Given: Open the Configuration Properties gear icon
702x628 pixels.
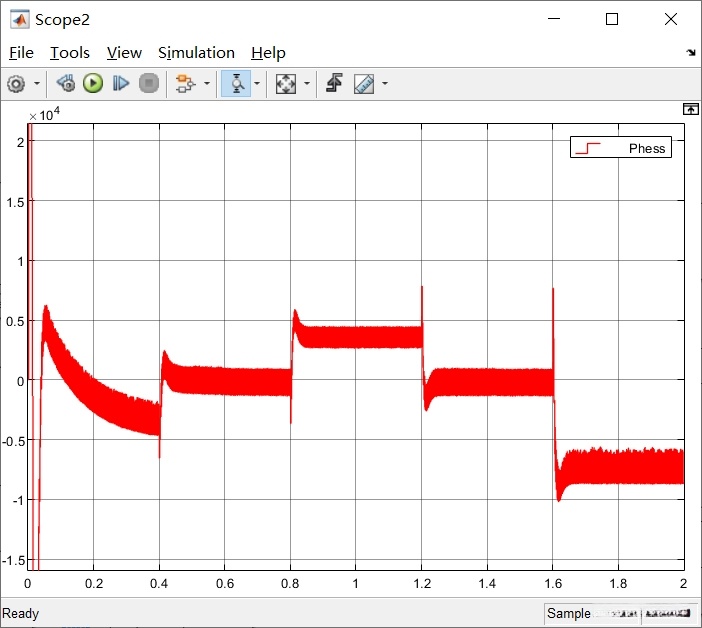Looking at the screenshot, I should (x=16, y=84).
